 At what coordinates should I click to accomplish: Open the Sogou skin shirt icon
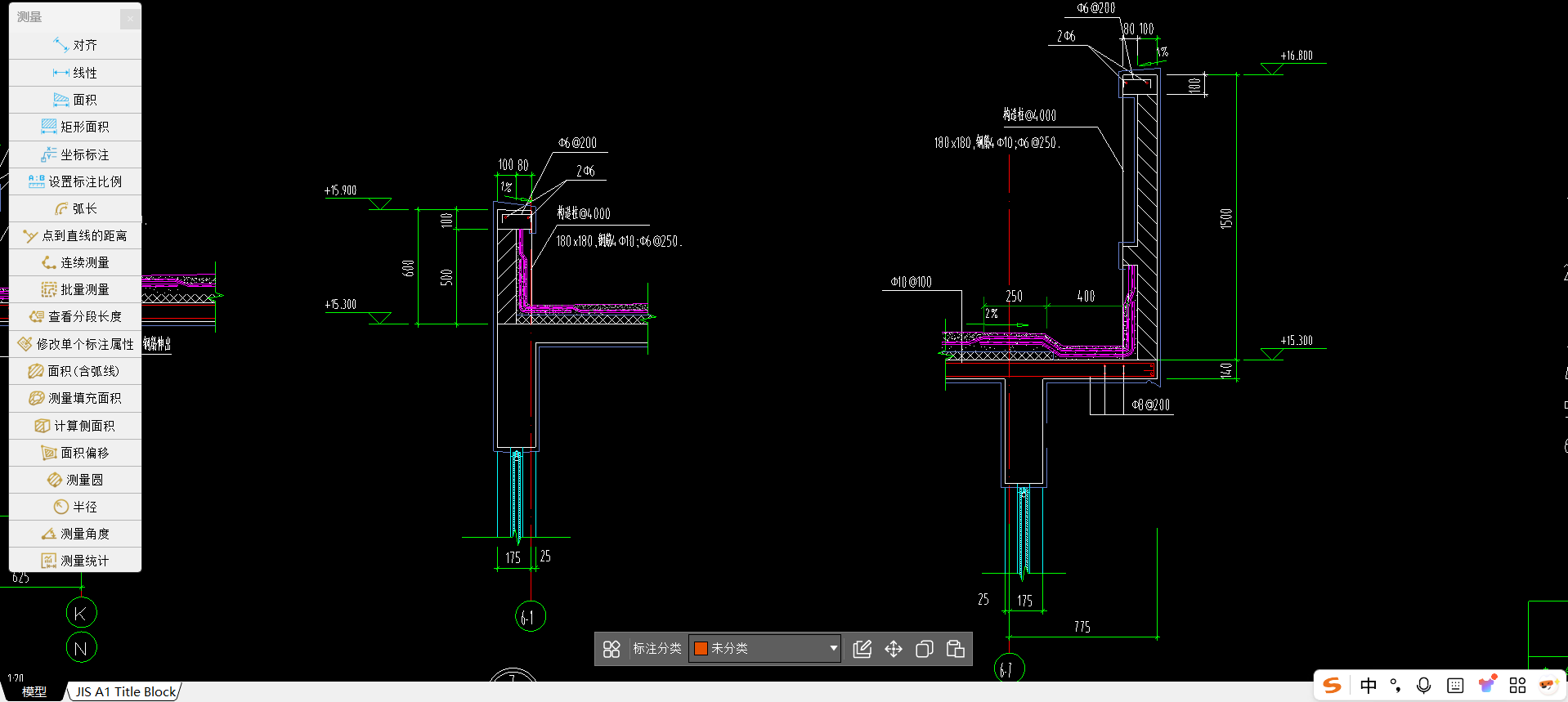point(1487,684)
